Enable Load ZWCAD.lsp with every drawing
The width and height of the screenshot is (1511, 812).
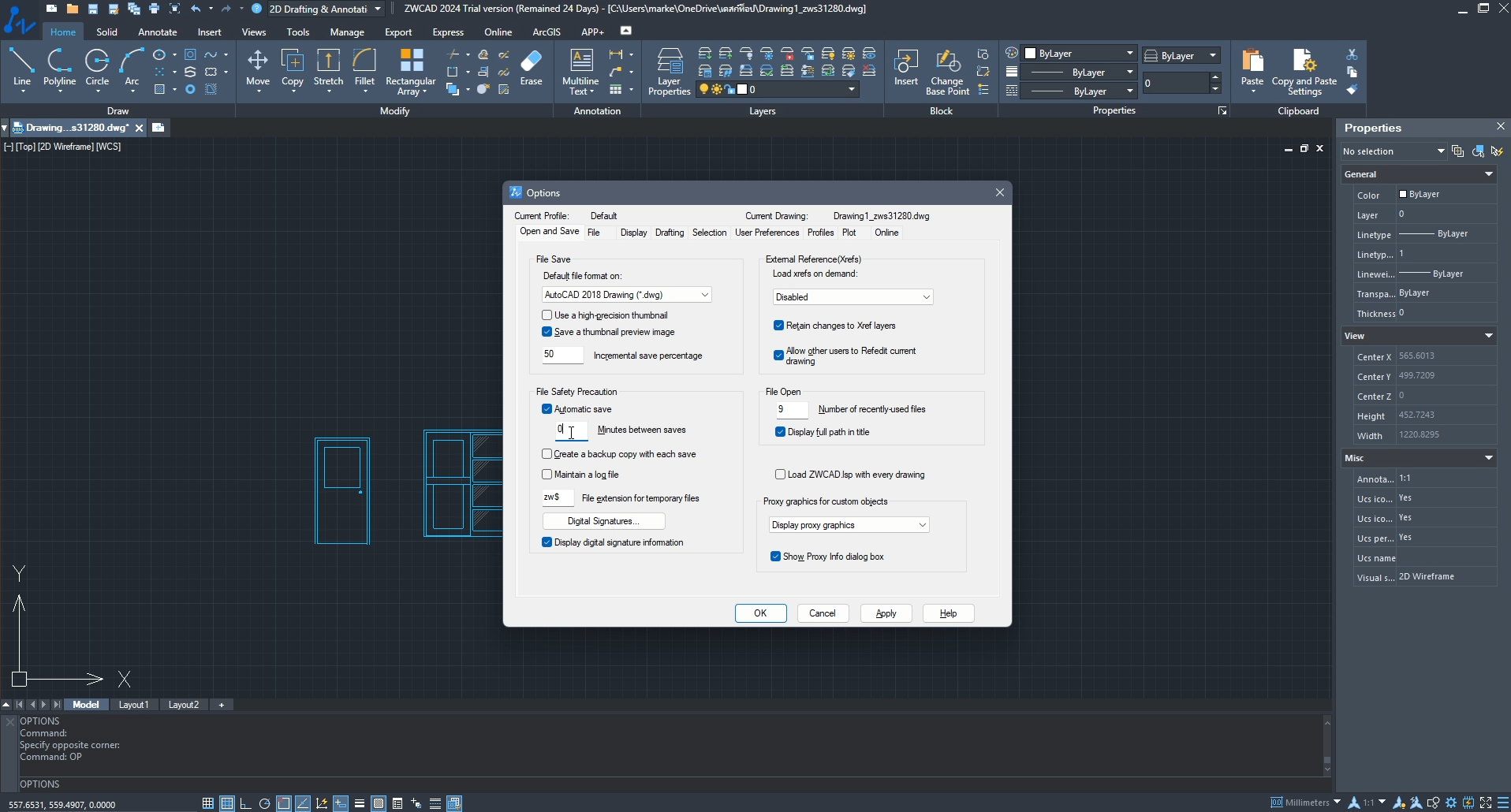coord(780,475)
